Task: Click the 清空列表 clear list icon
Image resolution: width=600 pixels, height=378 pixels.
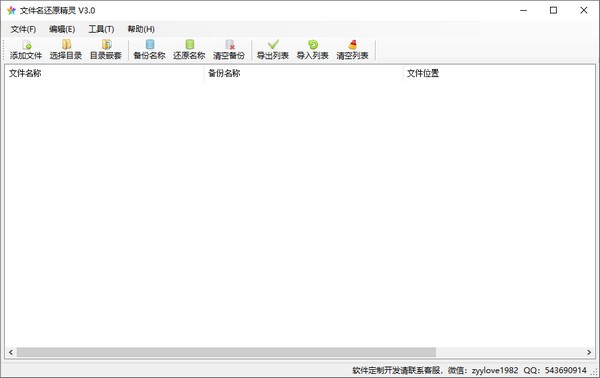Action: click(352, 50)
